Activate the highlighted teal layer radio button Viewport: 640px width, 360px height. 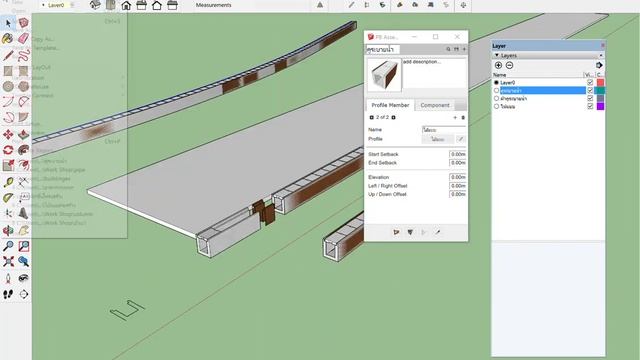coord(496,91)
